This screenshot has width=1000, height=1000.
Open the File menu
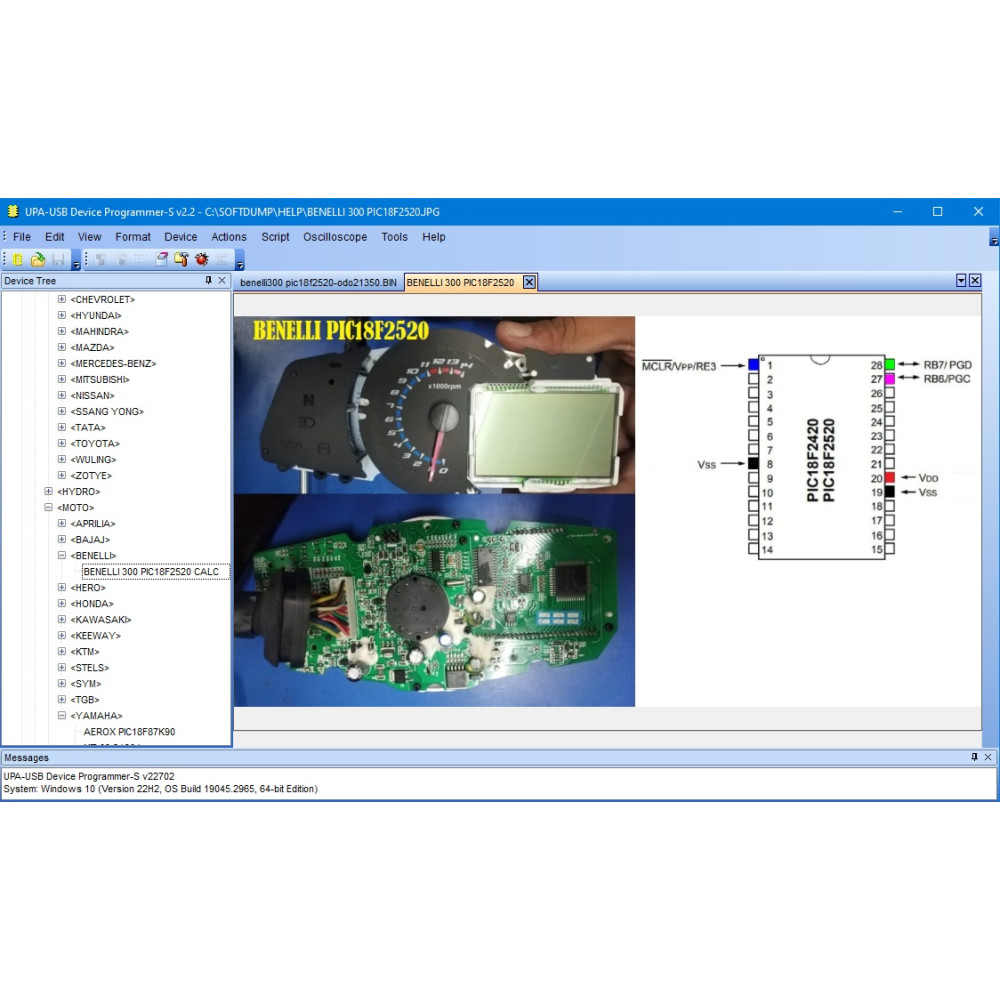click(x=22, y=237)
